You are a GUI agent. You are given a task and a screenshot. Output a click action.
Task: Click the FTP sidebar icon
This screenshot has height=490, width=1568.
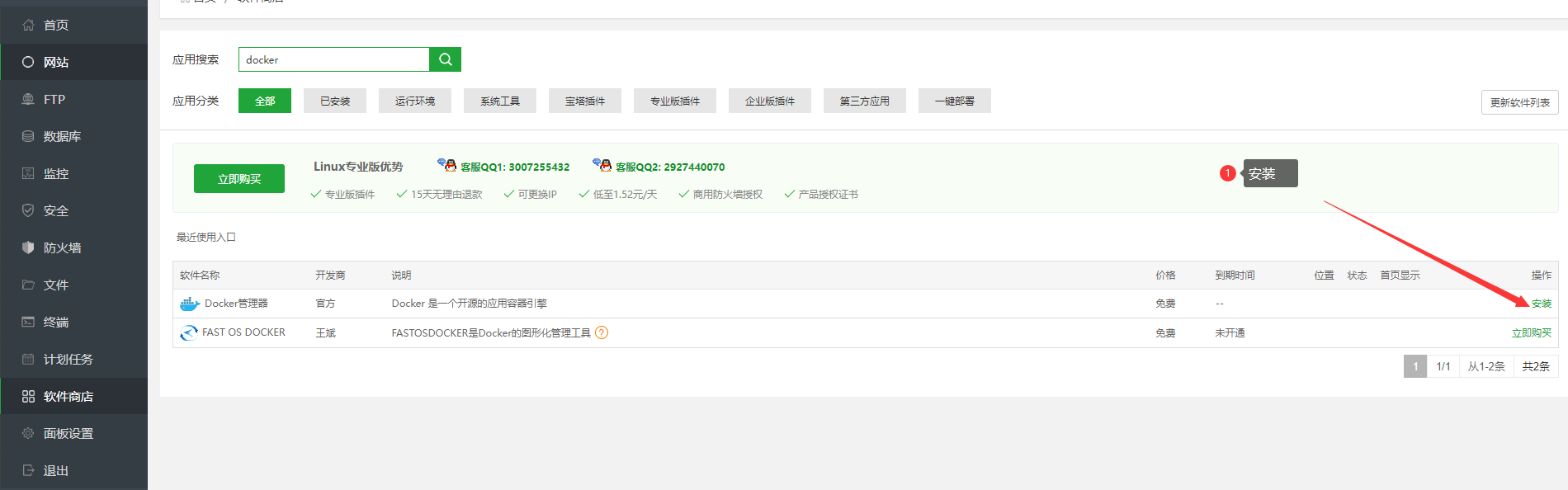point(28,99)
